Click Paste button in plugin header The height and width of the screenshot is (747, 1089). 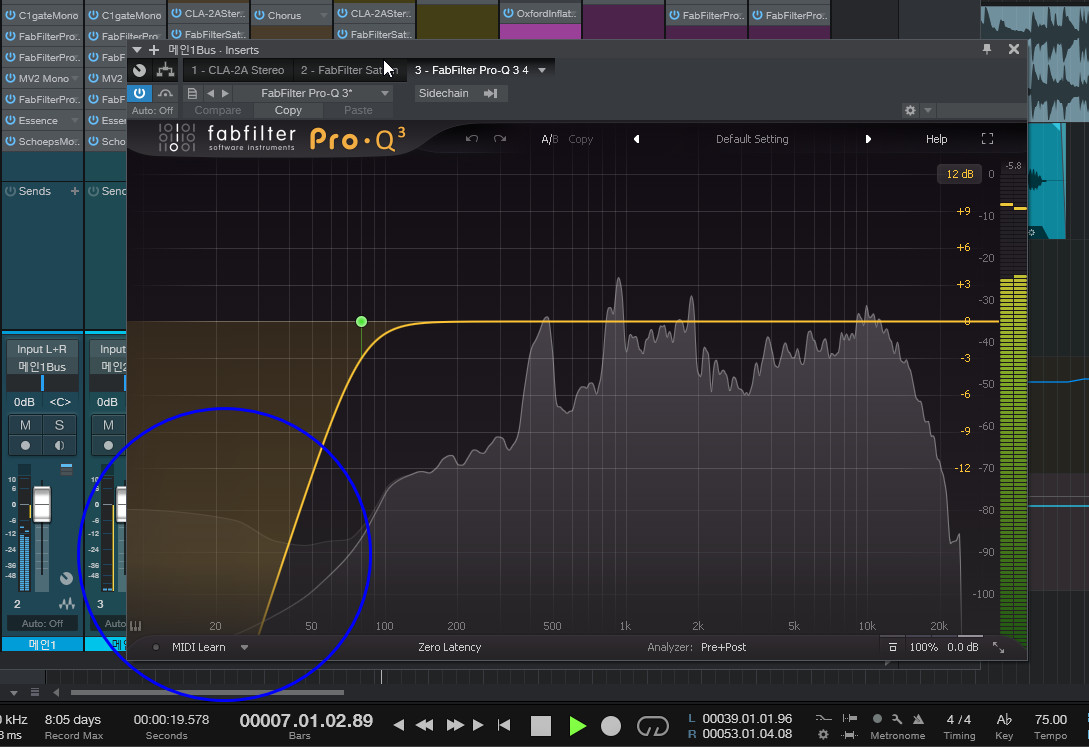358,110
